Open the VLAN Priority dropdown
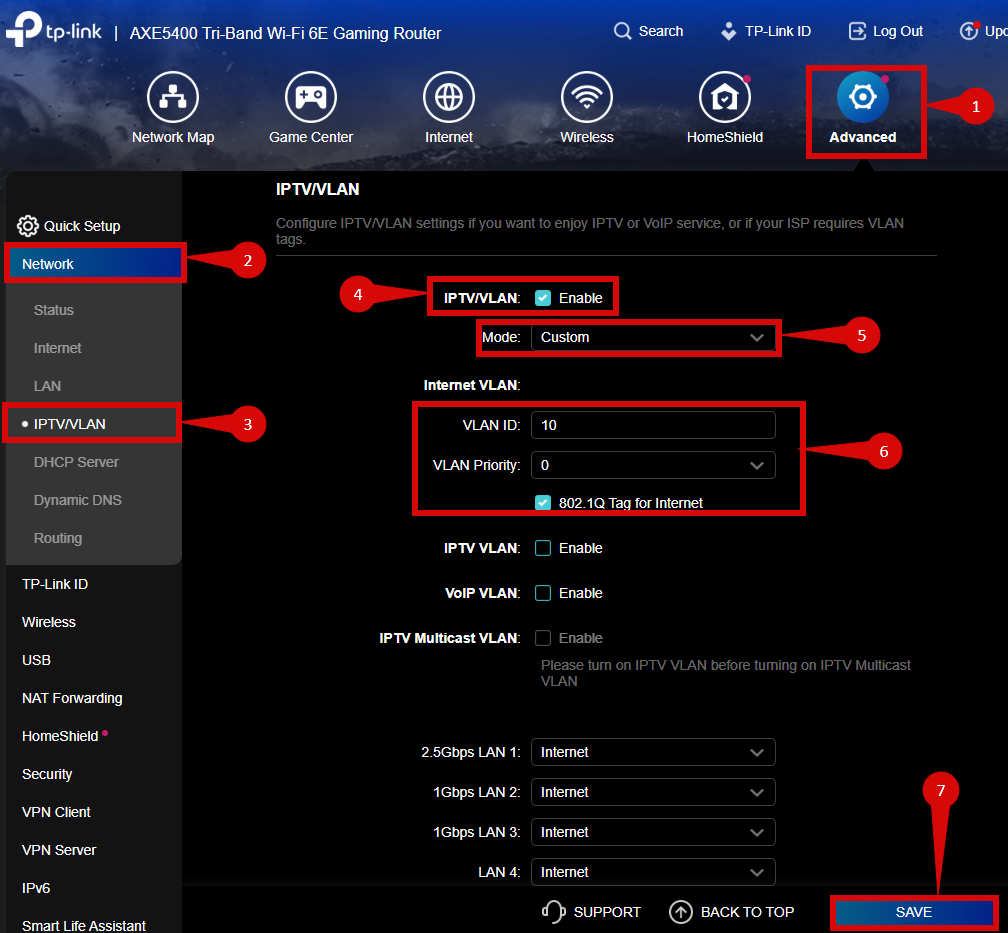 [x=653, y=465]
